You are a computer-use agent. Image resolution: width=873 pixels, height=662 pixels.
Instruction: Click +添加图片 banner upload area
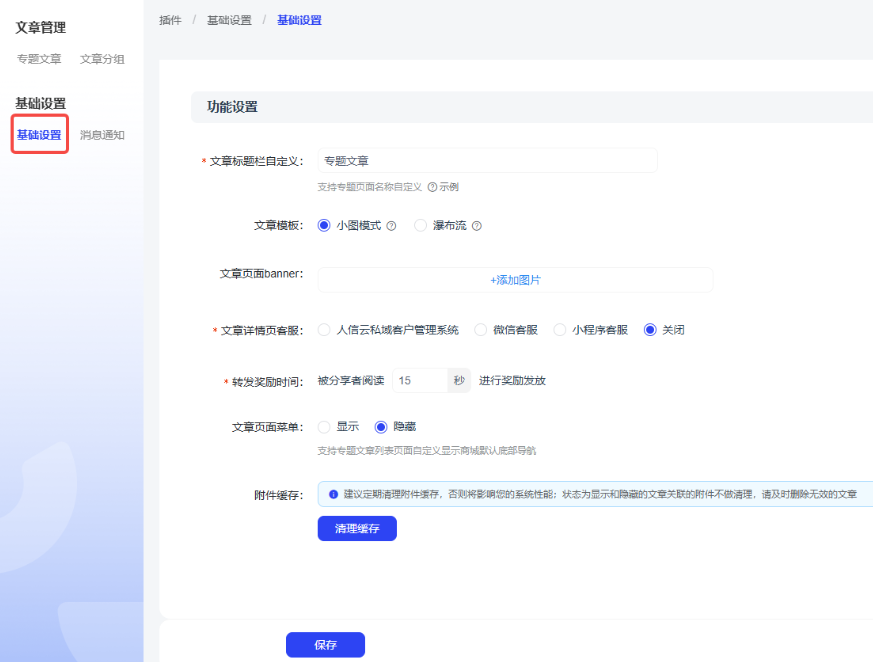point(515,280)
